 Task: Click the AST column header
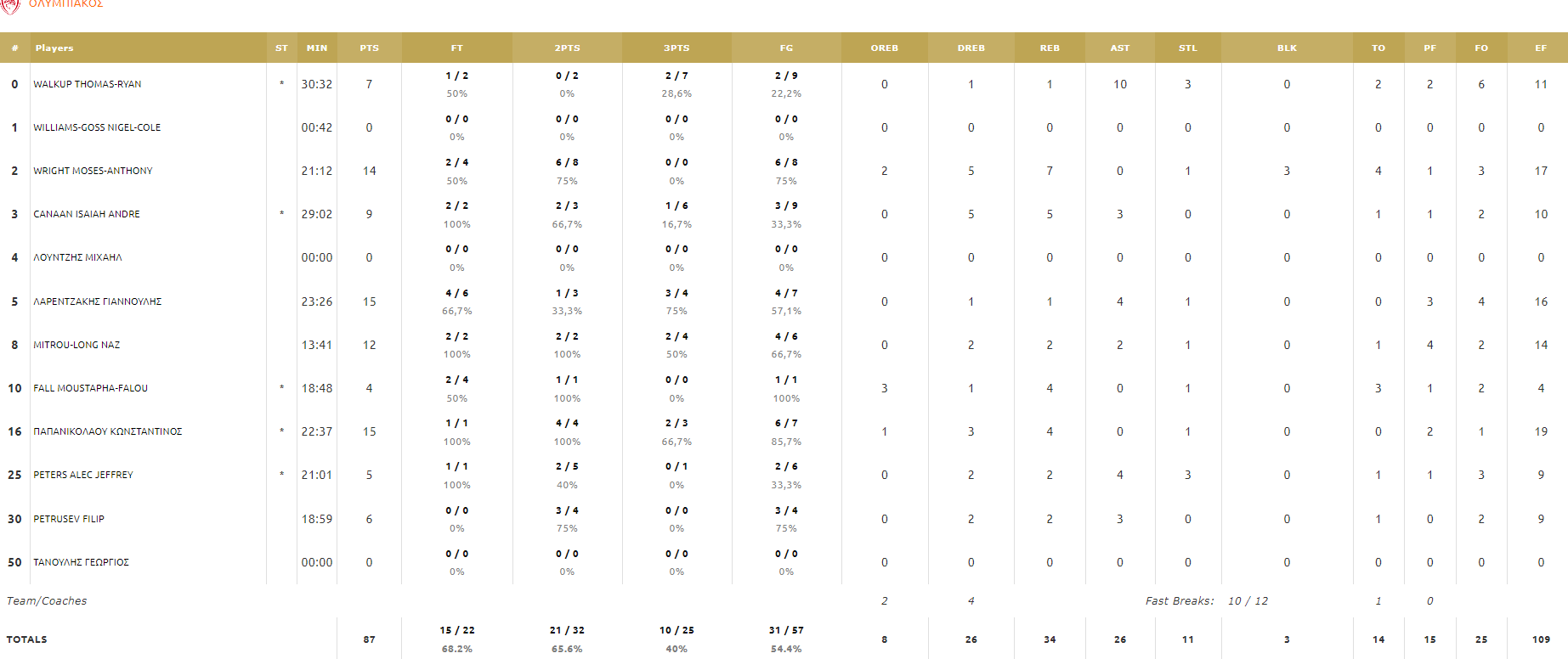click(1120, 48)
